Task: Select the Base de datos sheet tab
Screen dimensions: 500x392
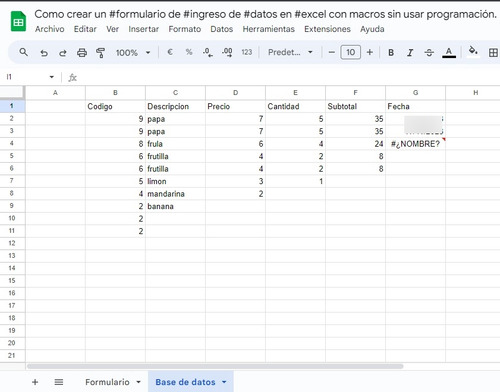Action: click(185, 382)
